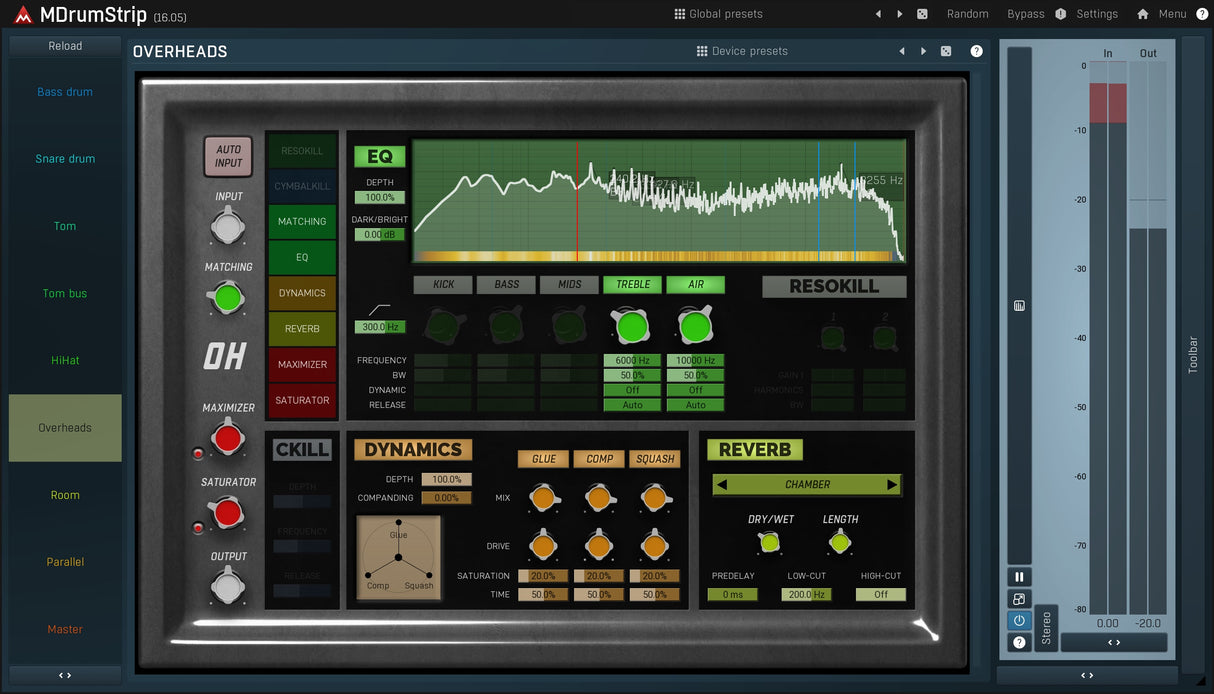
Task: Disable the TREBLE EQ band
Action: [632, 284]
